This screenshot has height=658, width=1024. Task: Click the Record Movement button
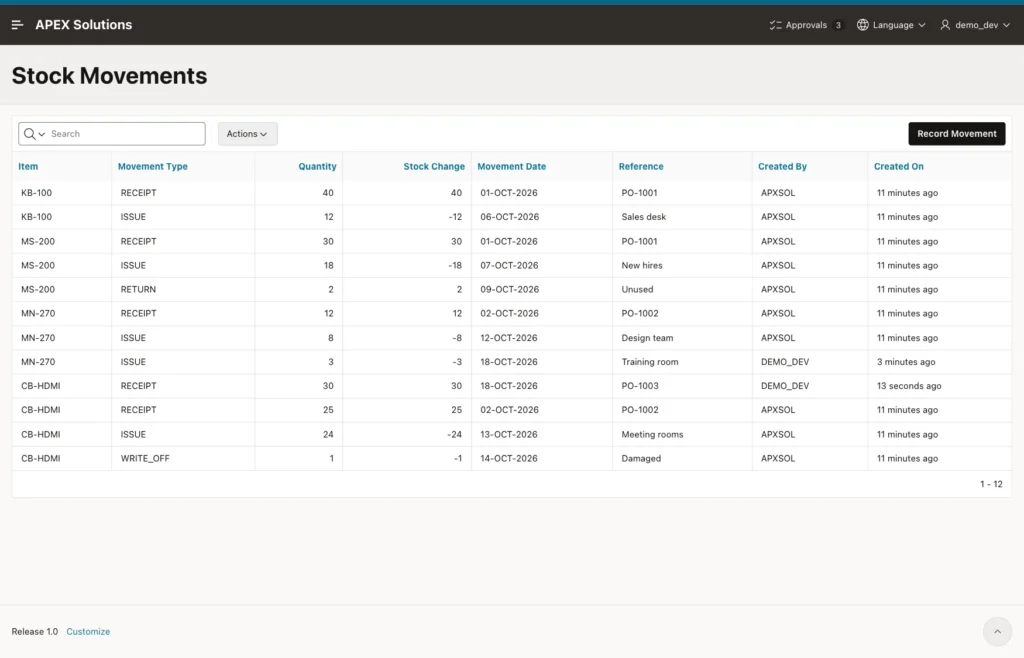957,134
